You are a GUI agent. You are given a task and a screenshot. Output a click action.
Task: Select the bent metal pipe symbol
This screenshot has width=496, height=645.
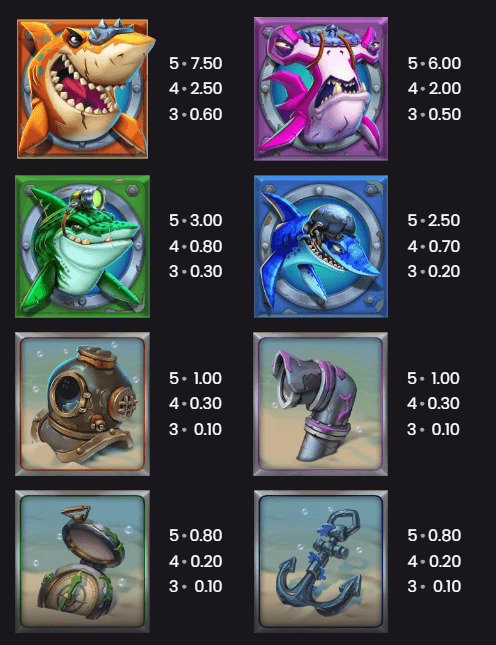click(320, 404)
